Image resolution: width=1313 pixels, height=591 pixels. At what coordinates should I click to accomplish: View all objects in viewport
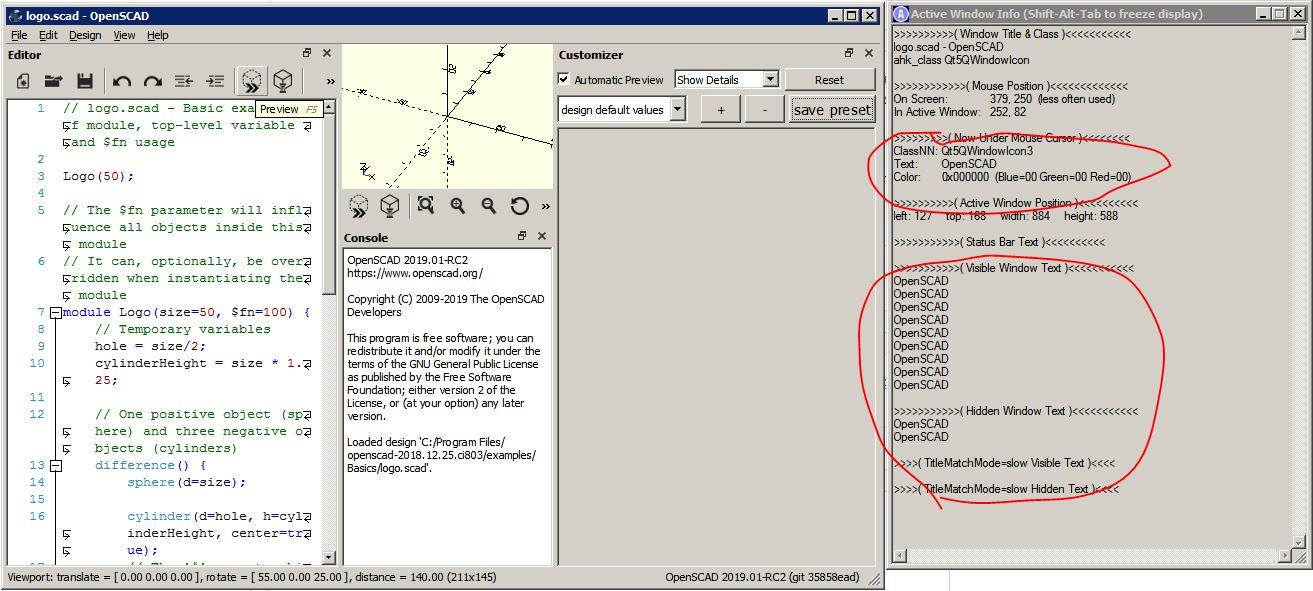pos(426,205)
